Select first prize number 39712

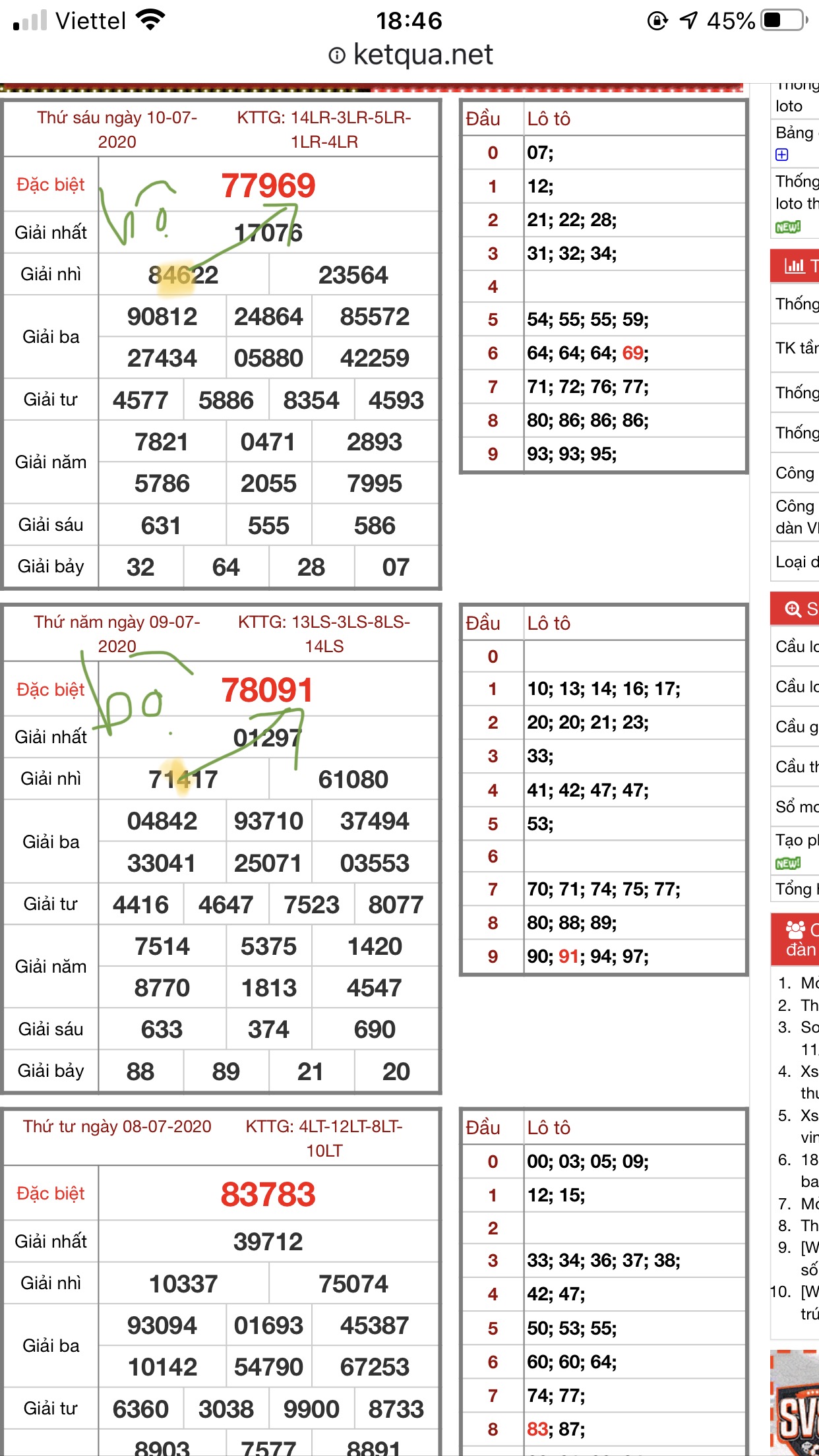click(x=268, y=1242)
